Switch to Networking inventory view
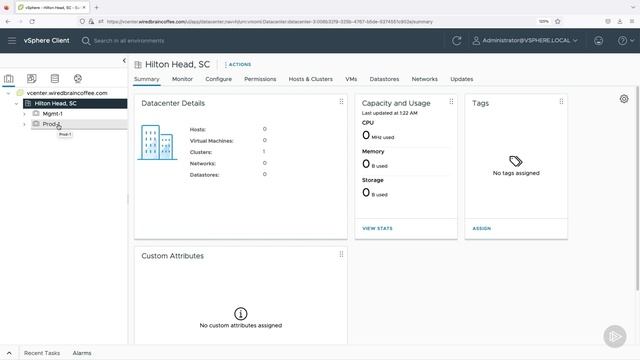This screenshot has width=640, height=360. pyautogui.click(x=78, y=78)
